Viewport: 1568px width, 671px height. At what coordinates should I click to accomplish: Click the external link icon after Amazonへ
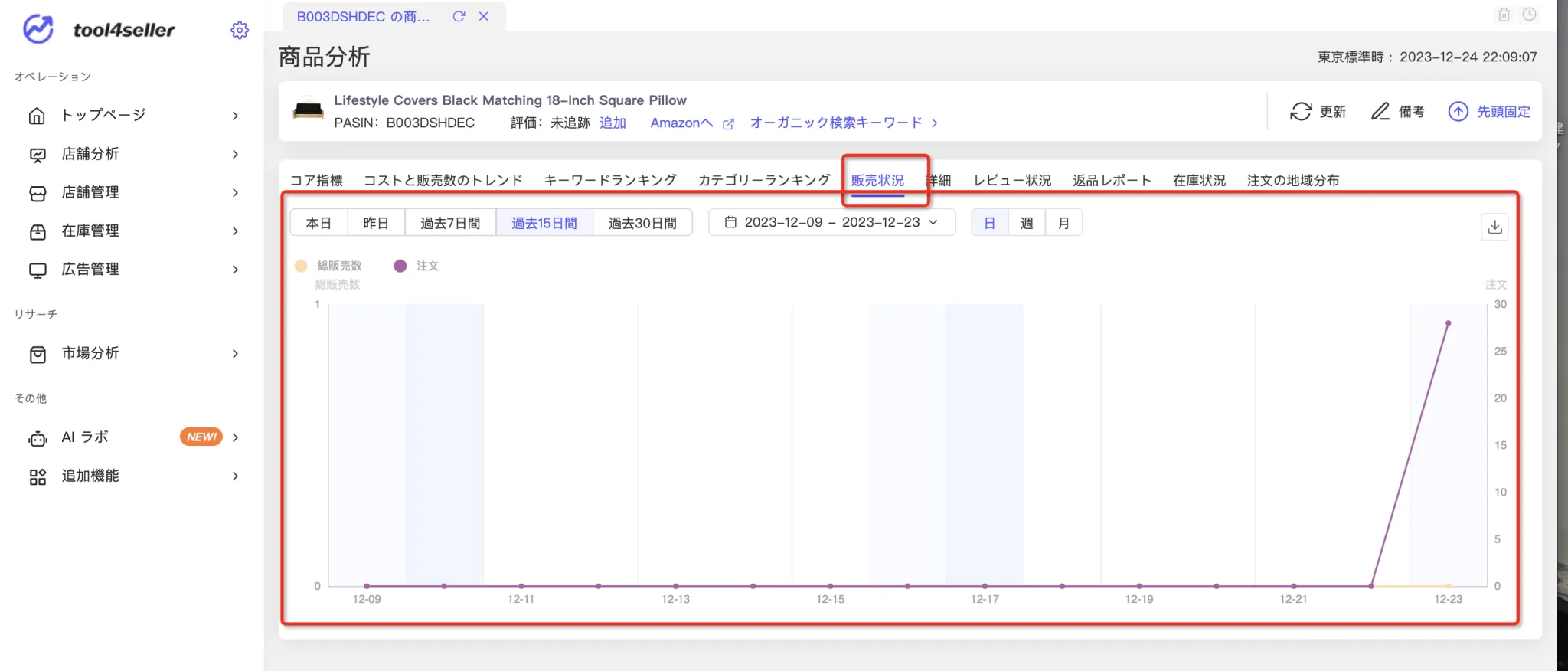tap(728, 124)
